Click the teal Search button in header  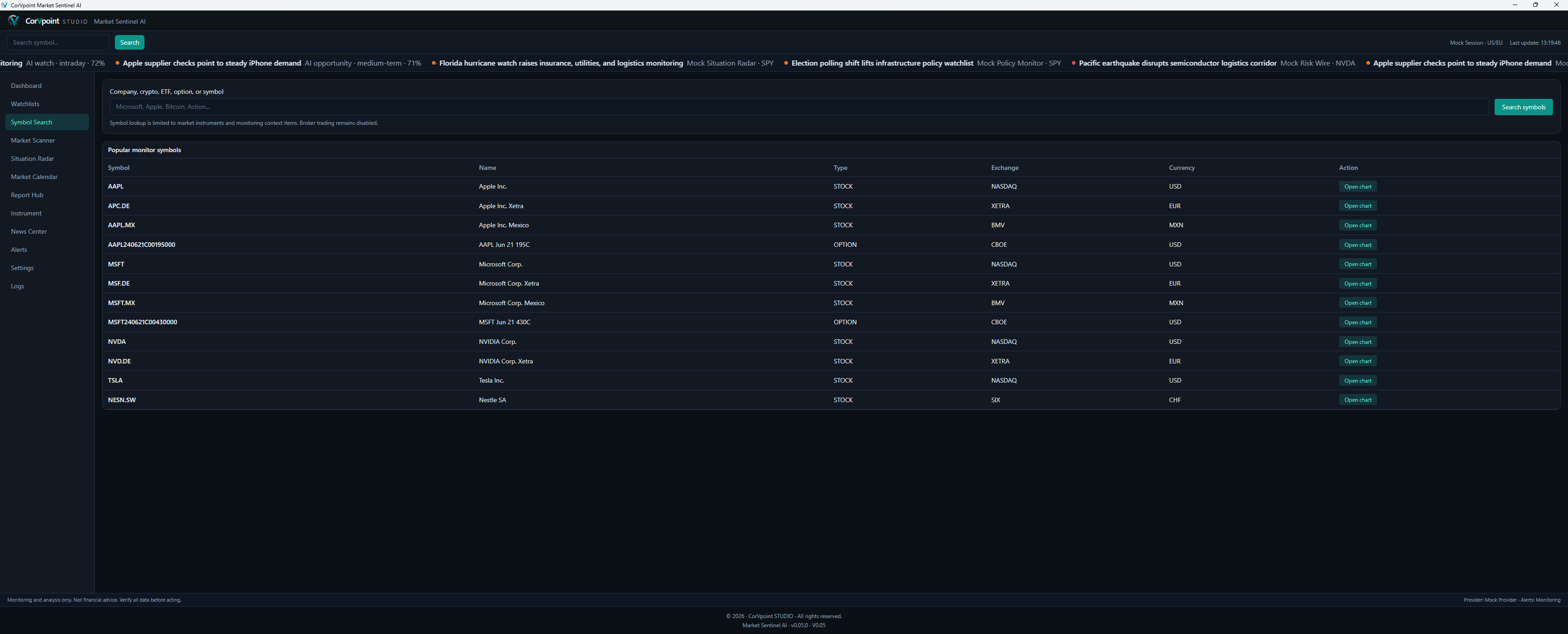click(129, 42)
